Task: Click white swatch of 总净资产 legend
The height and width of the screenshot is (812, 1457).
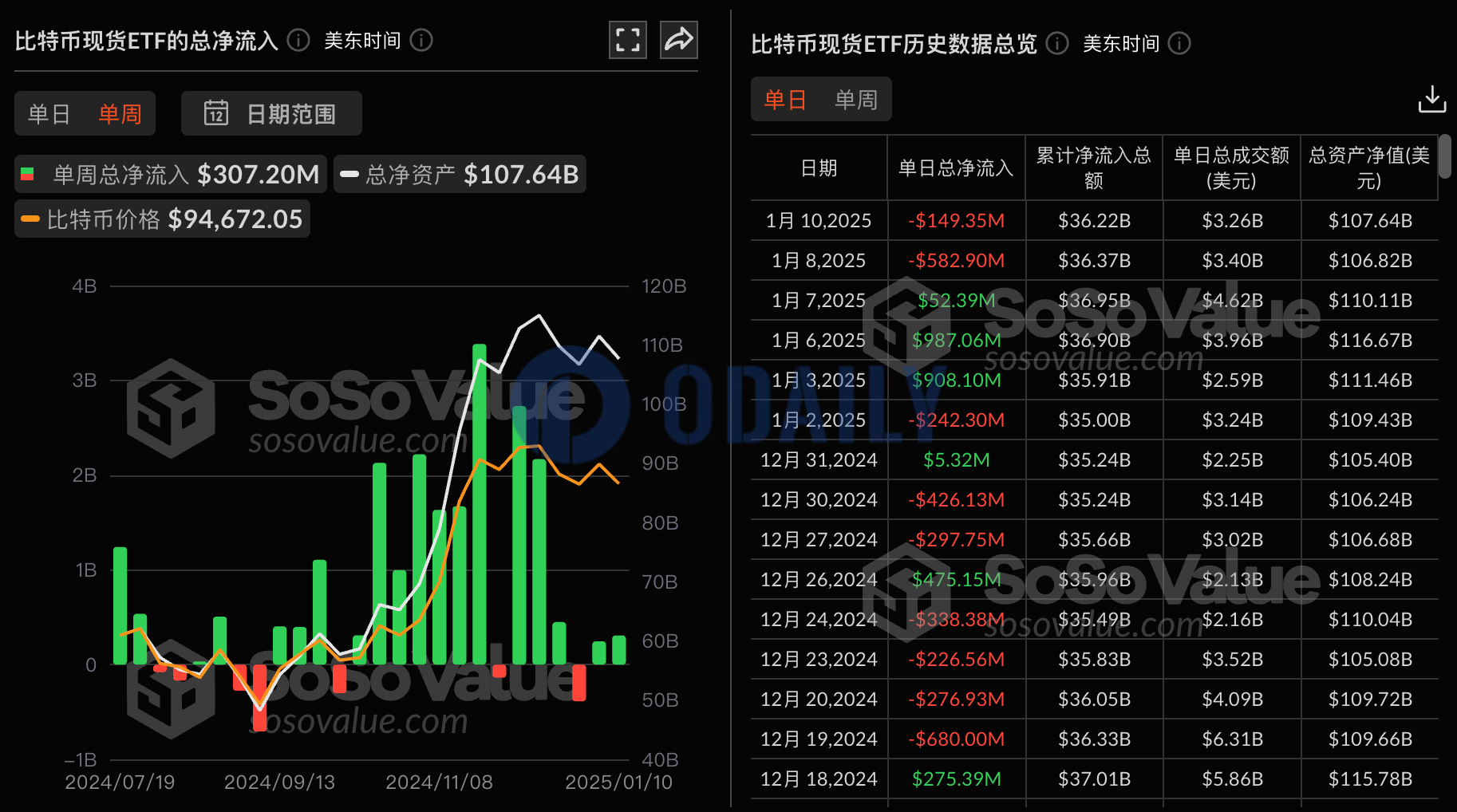Action: 349,174
